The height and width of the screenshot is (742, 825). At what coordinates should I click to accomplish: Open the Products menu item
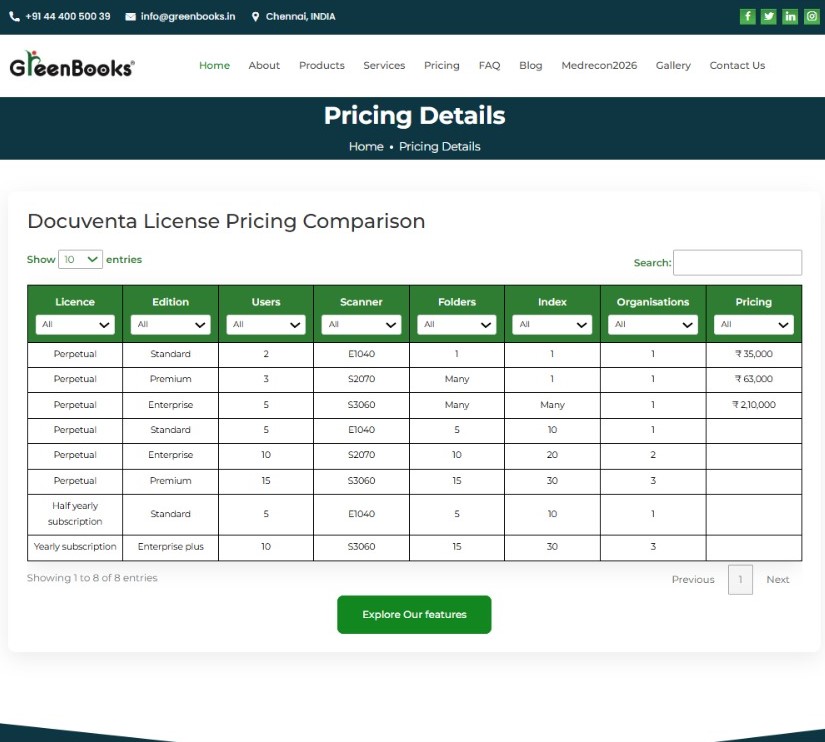(x=321, y=66)
